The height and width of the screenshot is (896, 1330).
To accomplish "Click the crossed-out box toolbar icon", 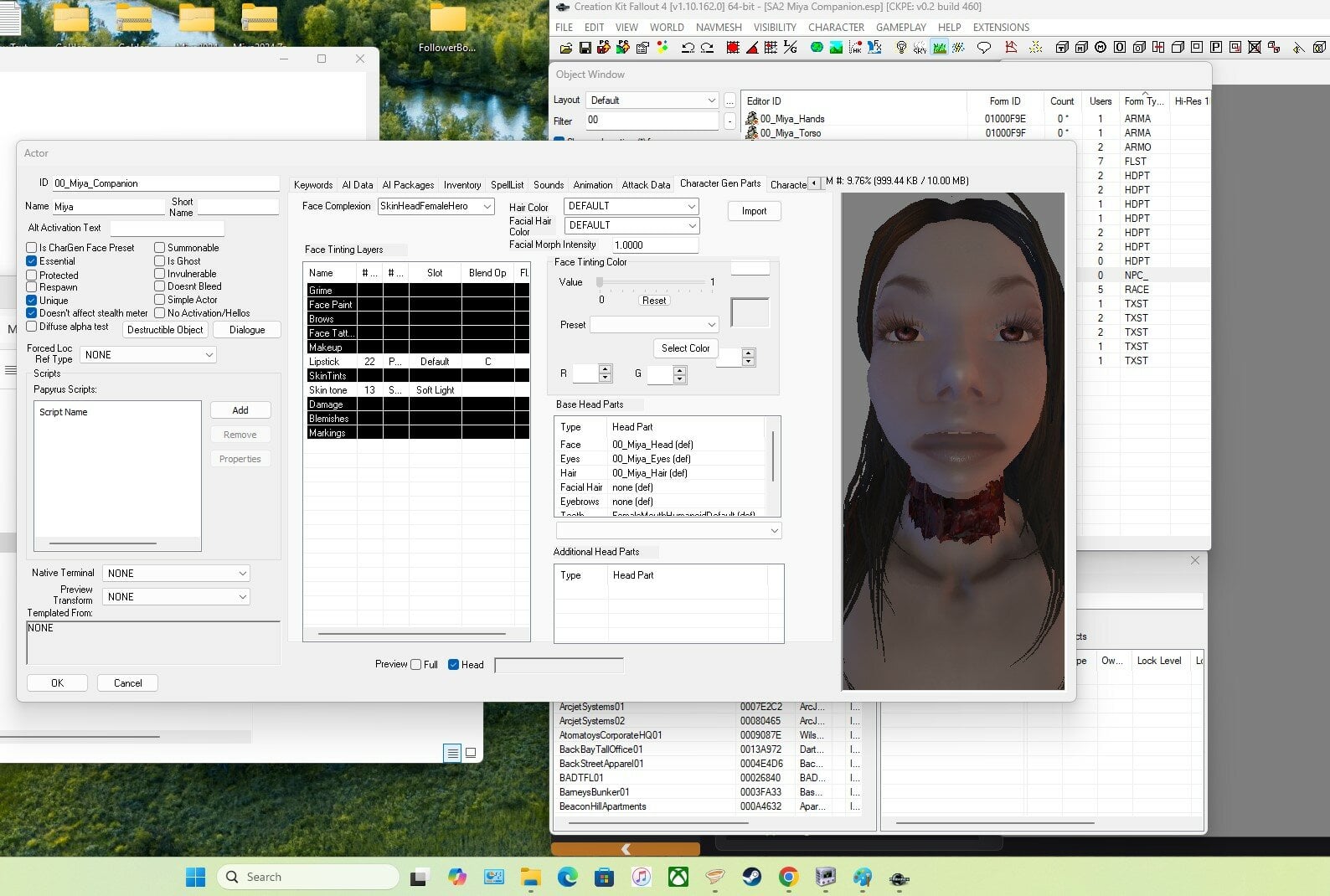I will (1255, 48).
